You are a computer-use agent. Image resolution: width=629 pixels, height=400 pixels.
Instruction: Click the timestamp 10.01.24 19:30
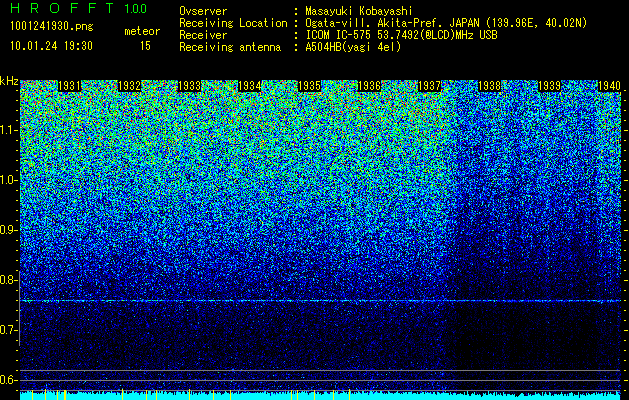click(x=51, y=46)
